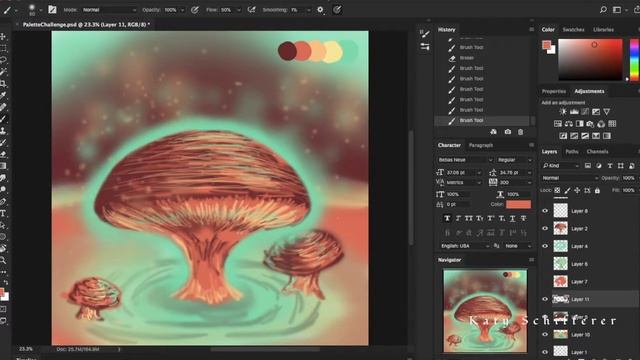This screenshot has width=640, height=360.
Task: Add Brightness/Contrast adjustment
Action: coord(563,111)
